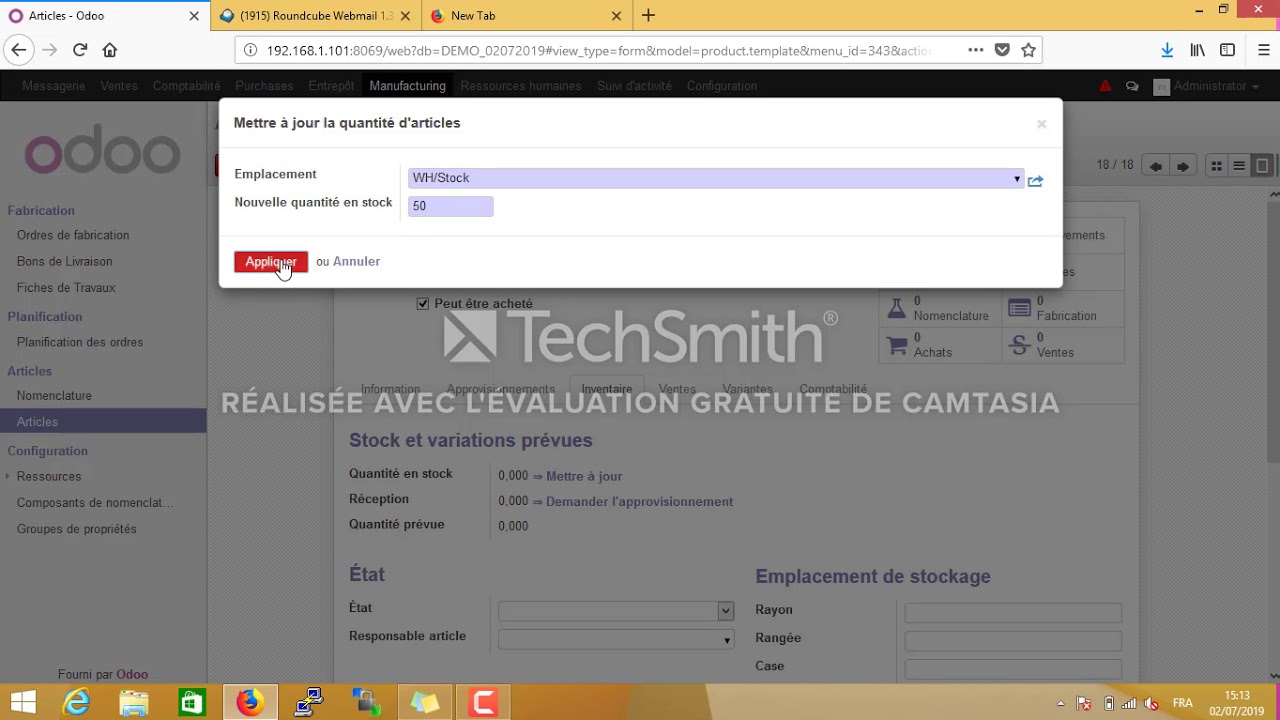The height and width of the screenshot is (720, 1280).
Task: Toggle Firefox sidebar icon
Action: [x=1227, y=50]
